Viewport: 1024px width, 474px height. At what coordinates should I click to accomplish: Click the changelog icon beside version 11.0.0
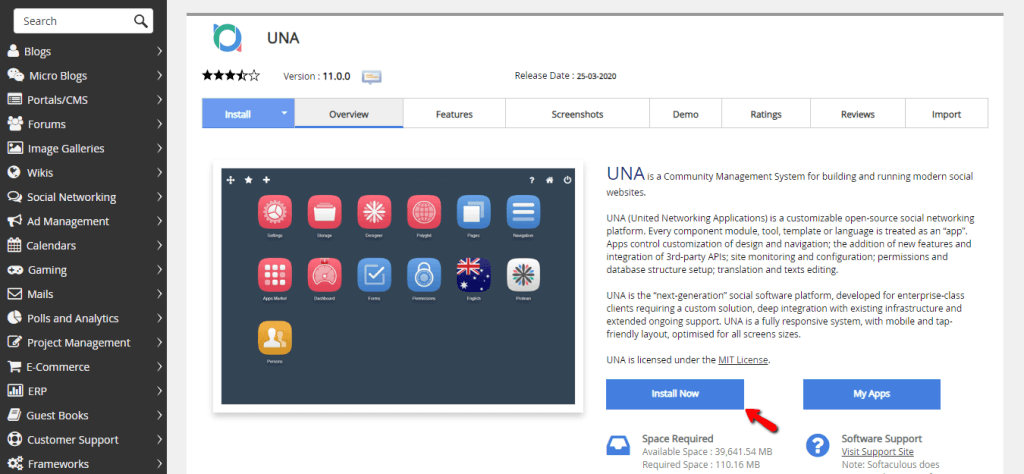point(372,77)
